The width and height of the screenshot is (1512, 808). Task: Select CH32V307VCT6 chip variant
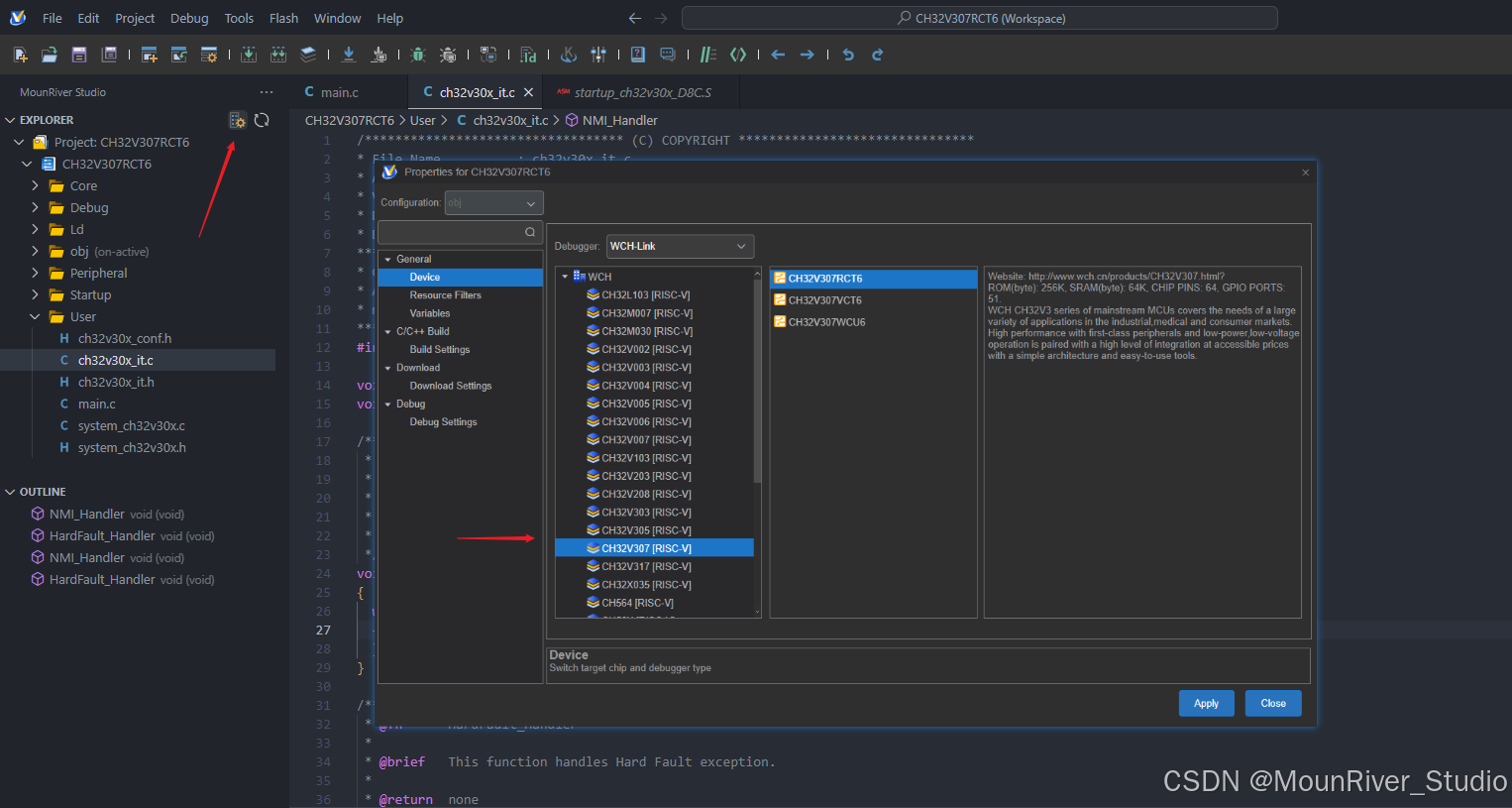(x=825, y=300)
